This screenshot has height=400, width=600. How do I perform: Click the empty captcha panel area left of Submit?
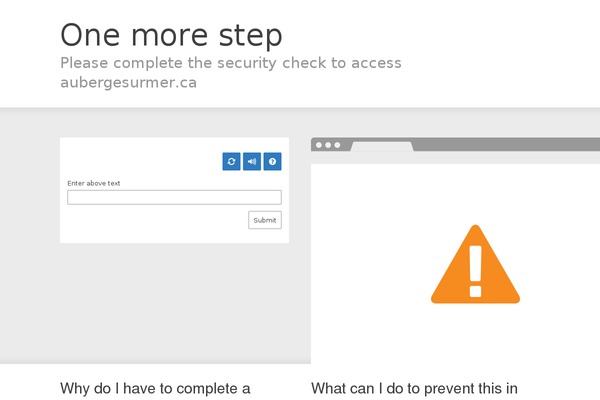[x=150, y=221]
